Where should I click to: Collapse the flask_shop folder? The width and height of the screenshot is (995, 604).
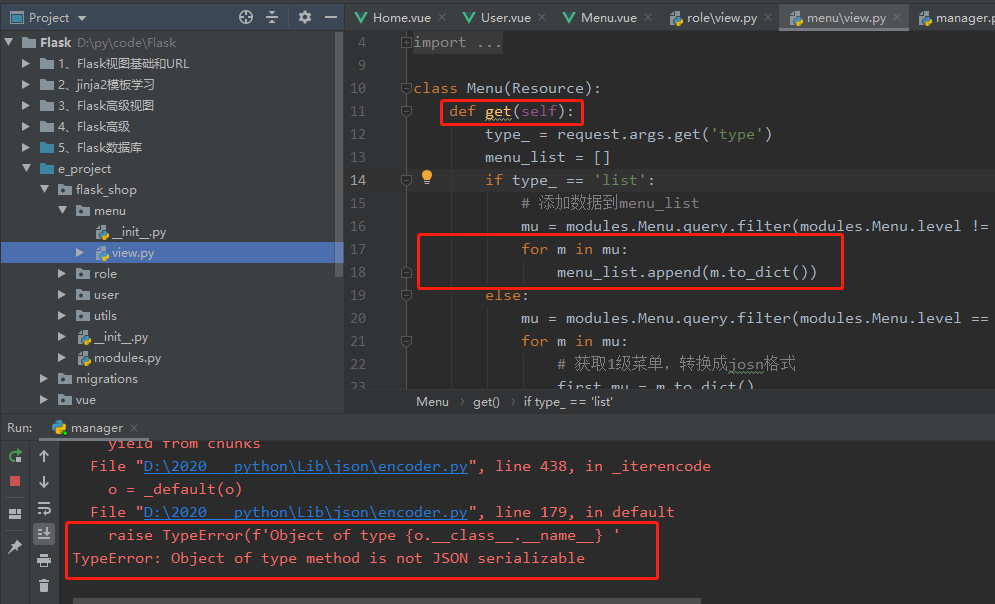pos(44,189)
